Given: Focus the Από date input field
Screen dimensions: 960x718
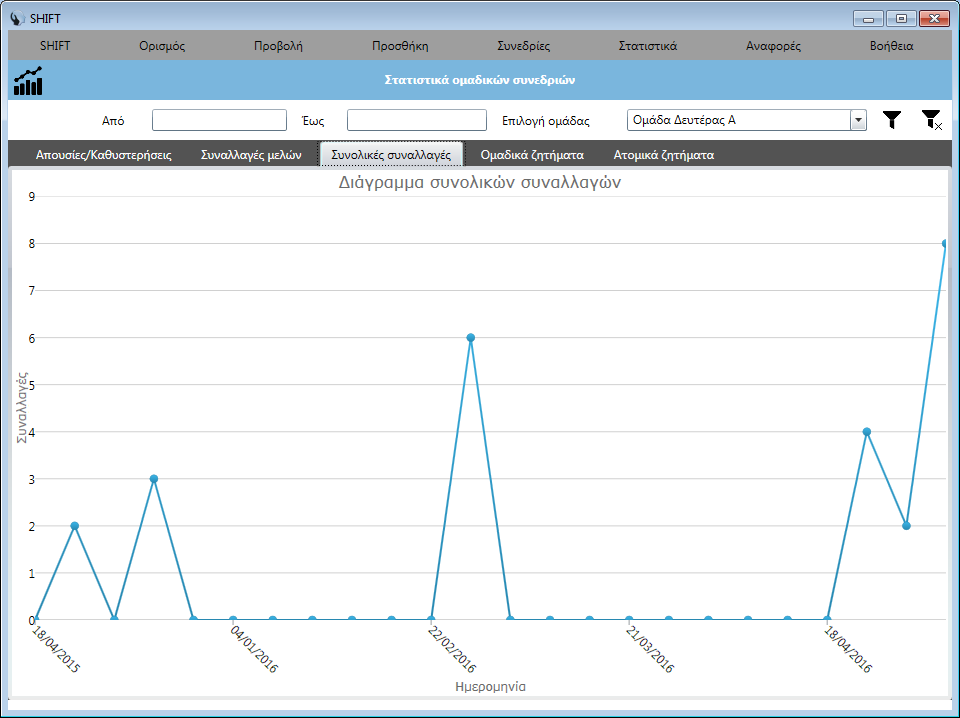Looking at the screenshot, I should point(219,120).
